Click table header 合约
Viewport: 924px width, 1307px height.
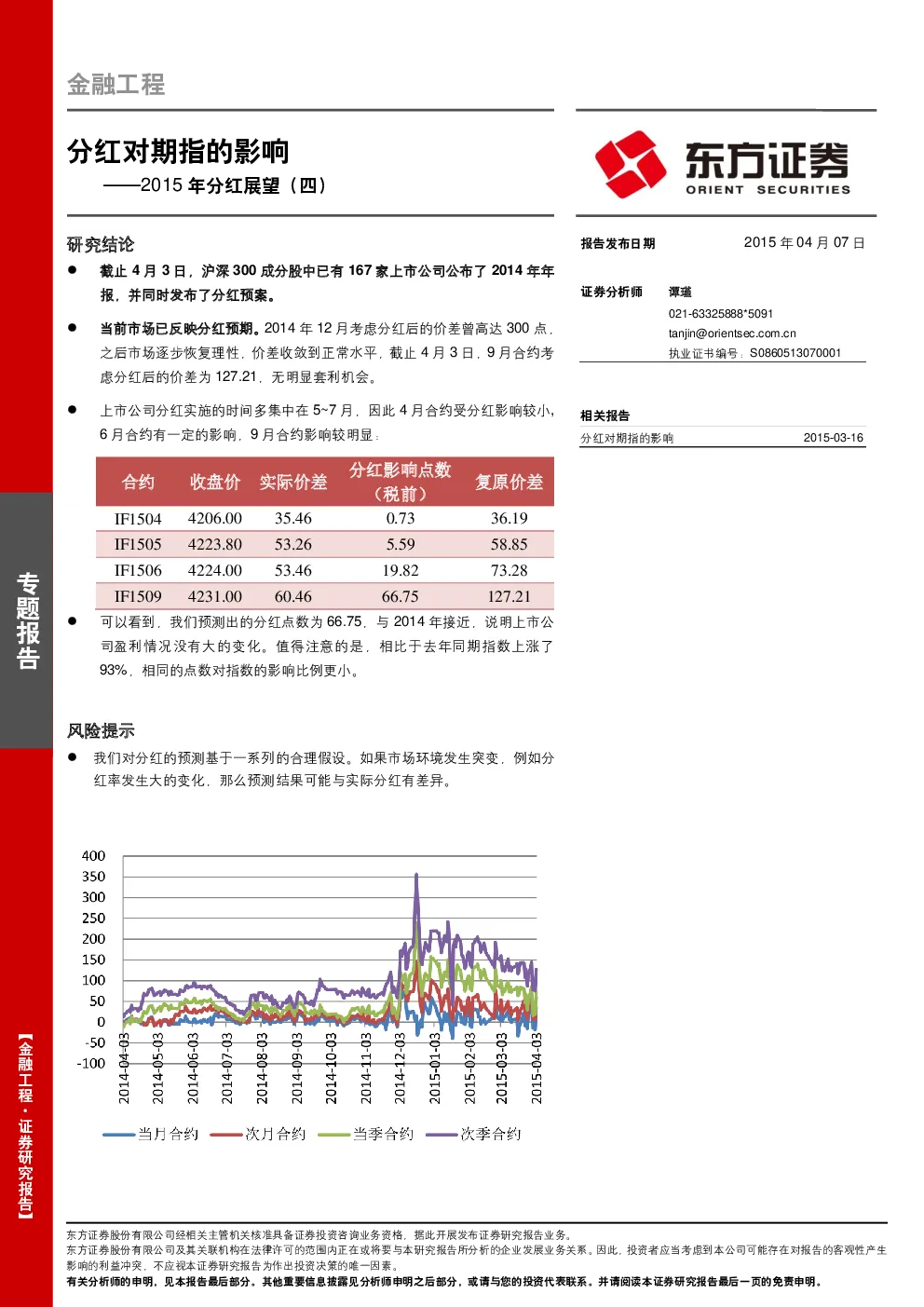[x=138, y=482]
